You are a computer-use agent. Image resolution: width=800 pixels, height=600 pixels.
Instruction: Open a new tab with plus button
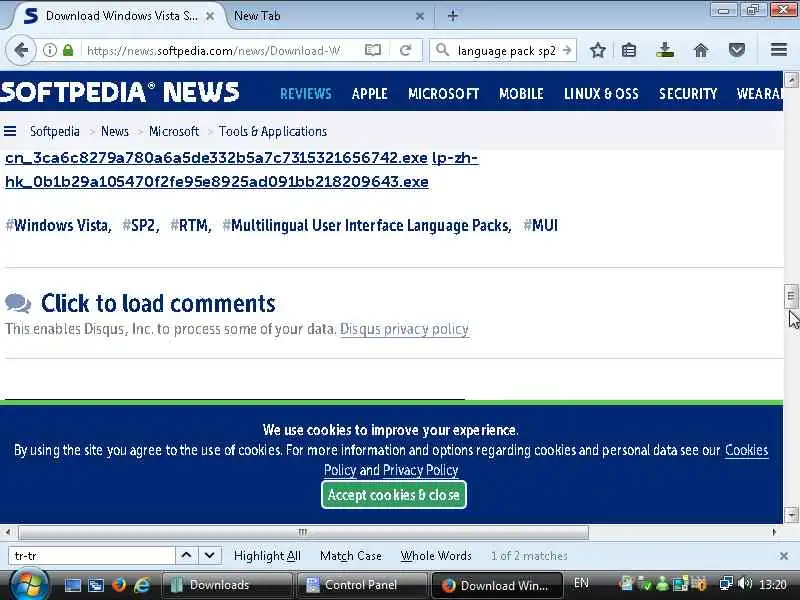[453, 16]
